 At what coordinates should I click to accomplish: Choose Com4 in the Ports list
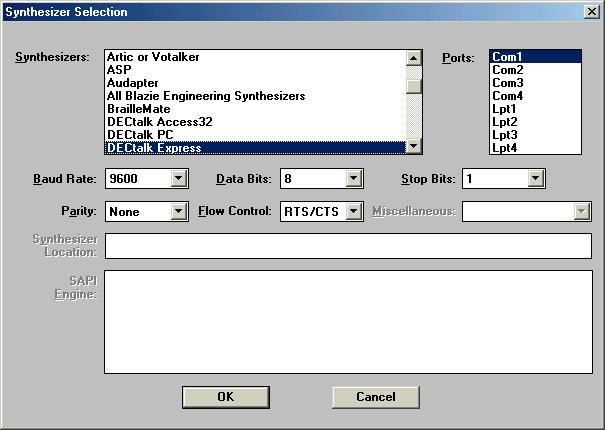tap(535, 96)
